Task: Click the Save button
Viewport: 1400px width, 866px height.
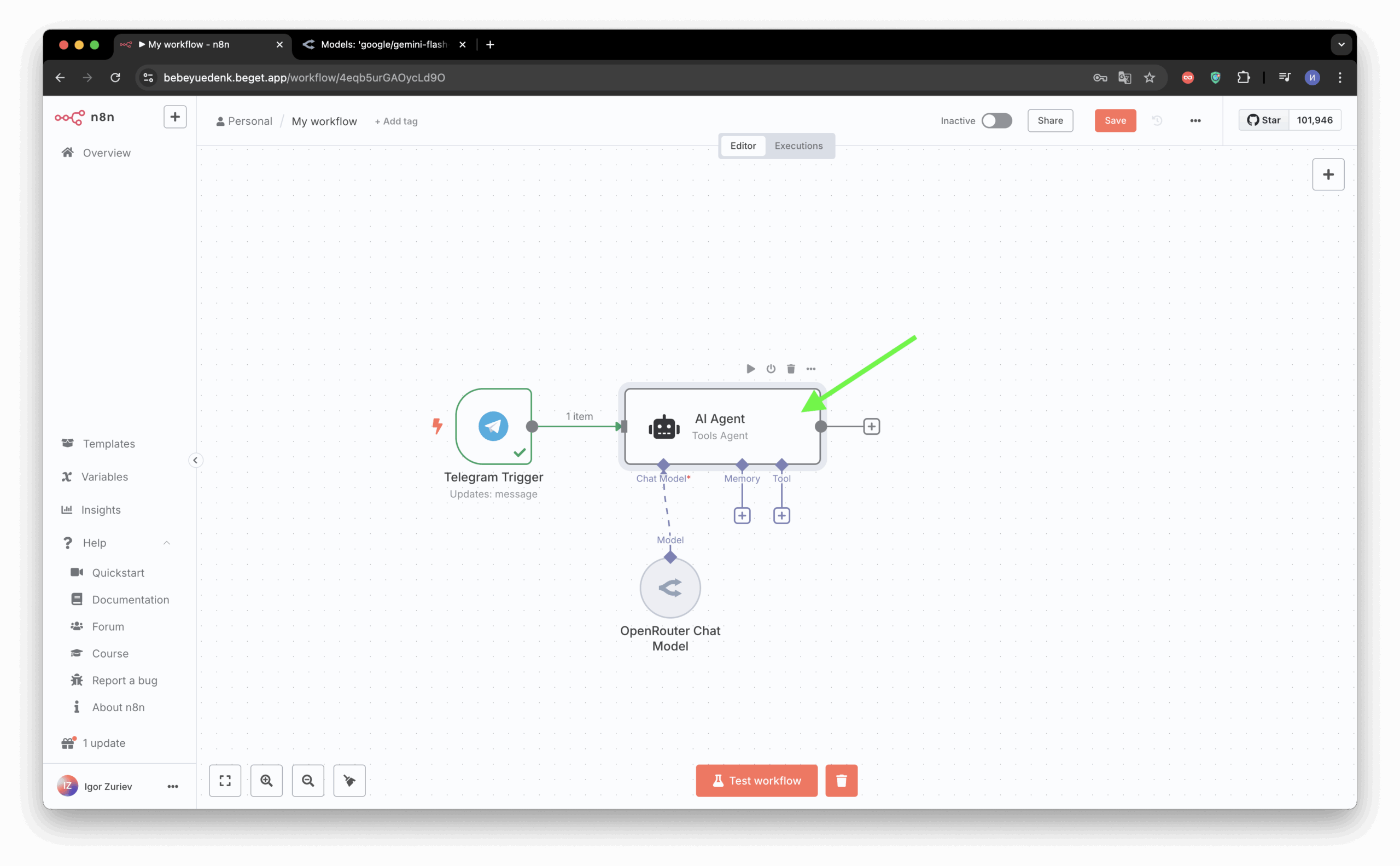Action: pos(1115,121)
